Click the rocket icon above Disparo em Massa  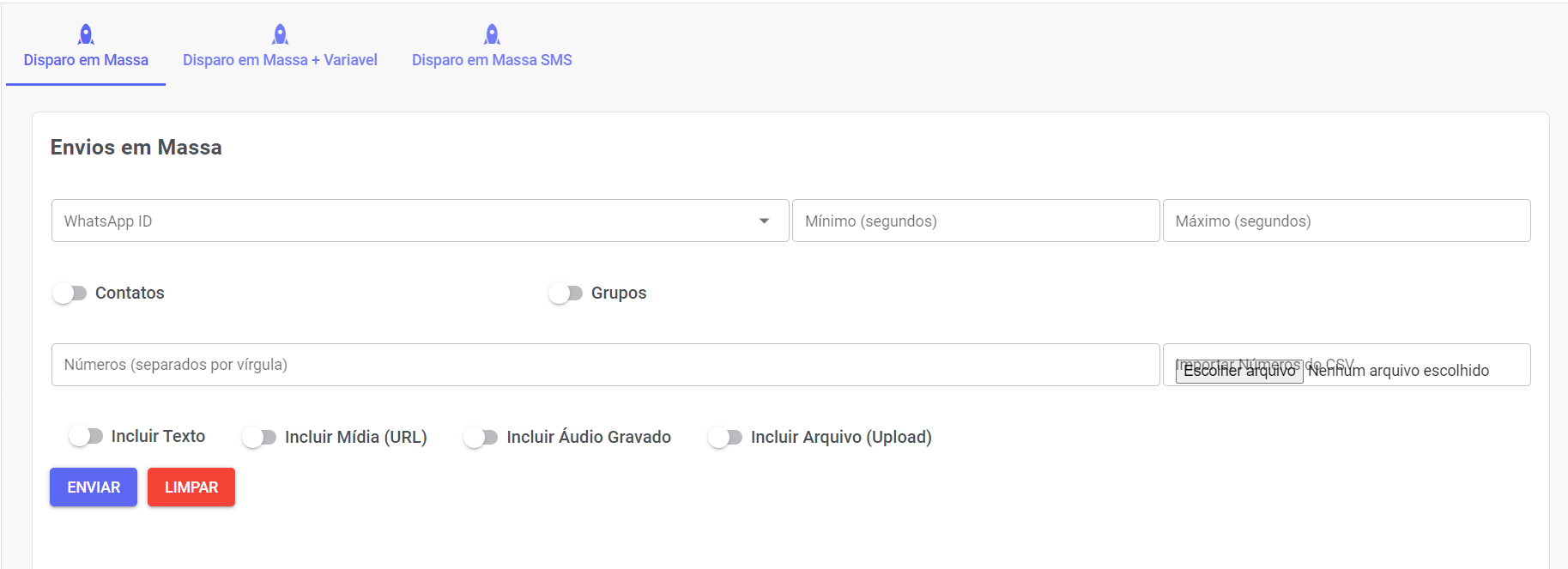click(x=86, y=34)
